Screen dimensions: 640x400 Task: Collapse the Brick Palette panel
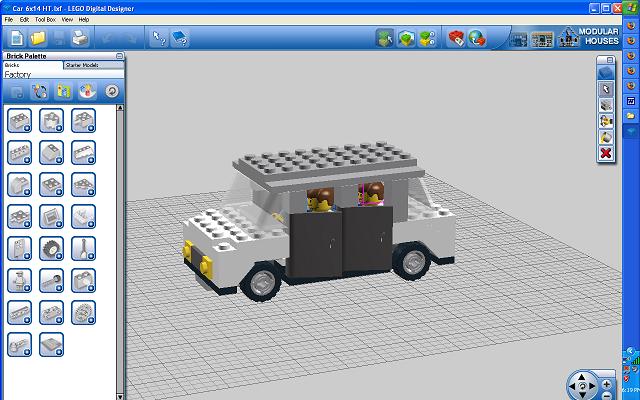[x=119, y=56]
